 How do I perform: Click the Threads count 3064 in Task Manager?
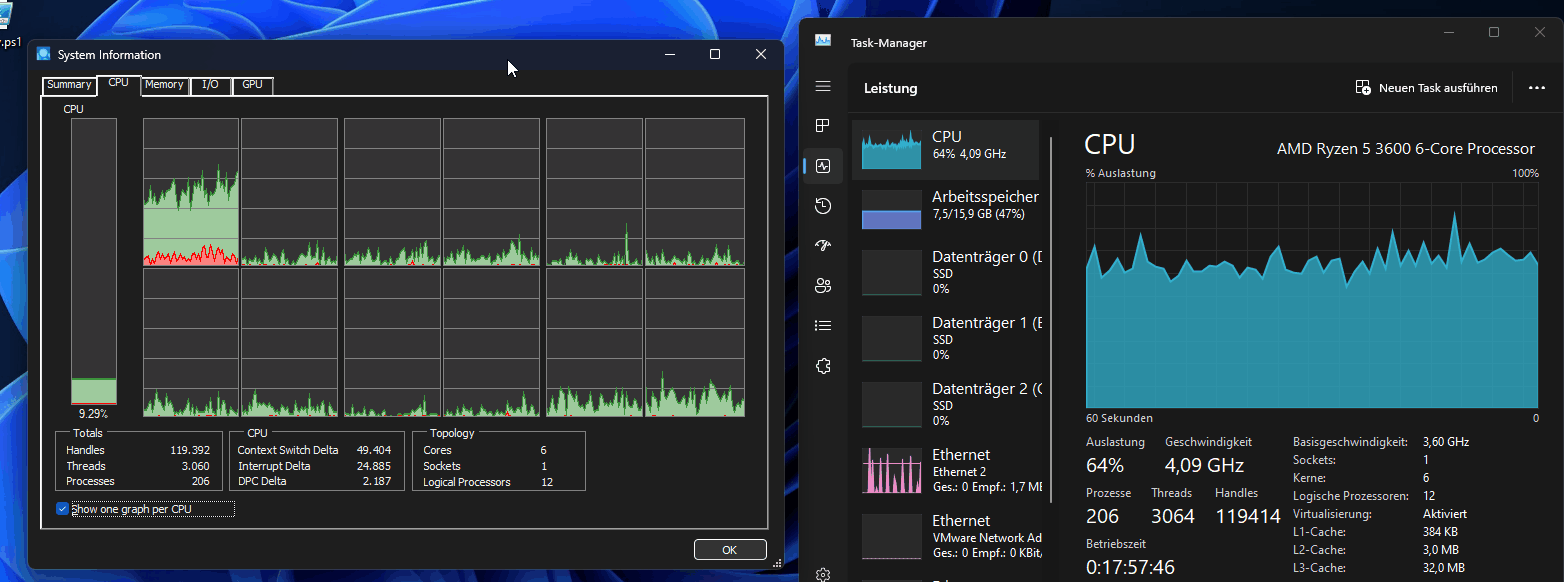[1172, 516]
